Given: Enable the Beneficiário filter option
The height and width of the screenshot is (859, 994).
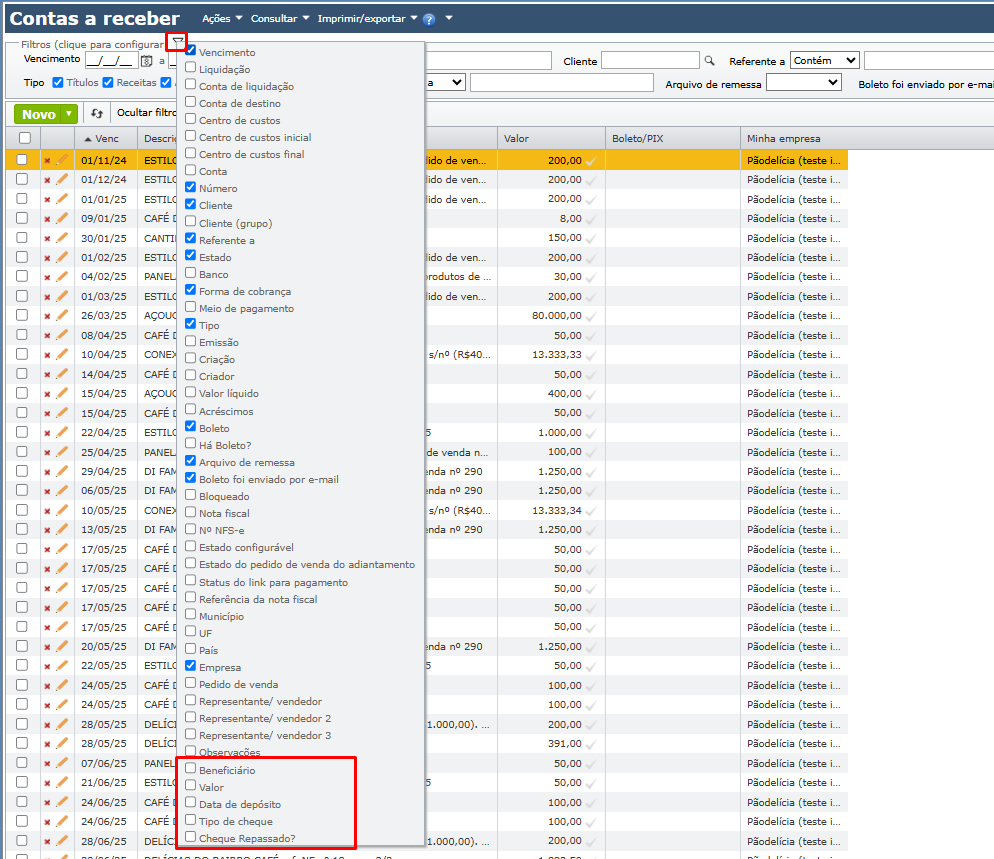Looking at the screenshot, I should (x=190, y=768).
